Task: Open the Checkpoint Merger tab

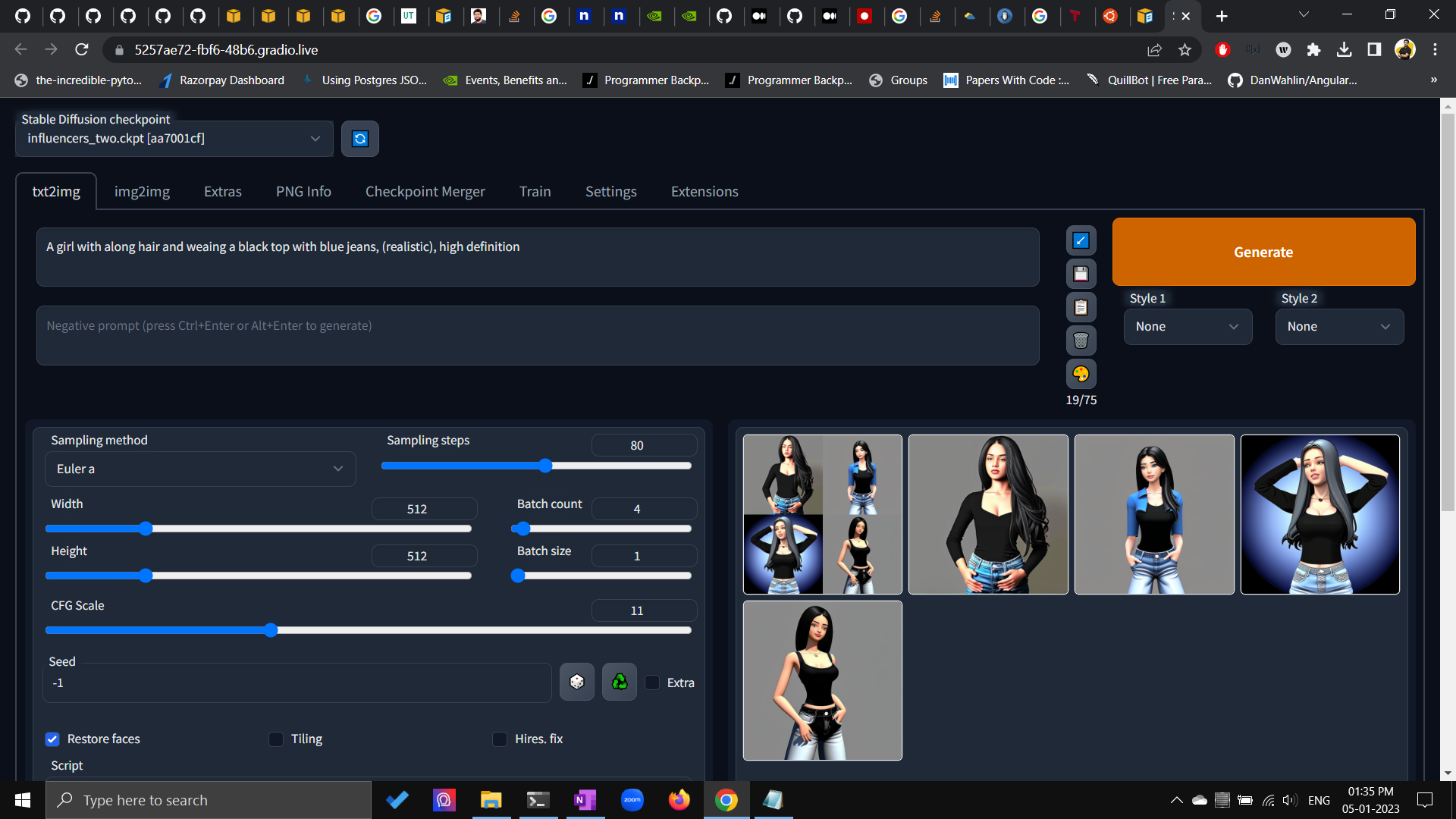Action: (425, 192)
